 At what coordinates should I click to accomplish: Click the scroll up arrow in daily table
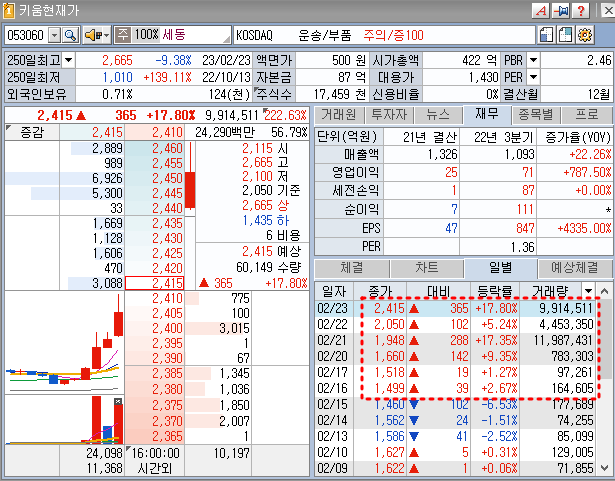604,291
